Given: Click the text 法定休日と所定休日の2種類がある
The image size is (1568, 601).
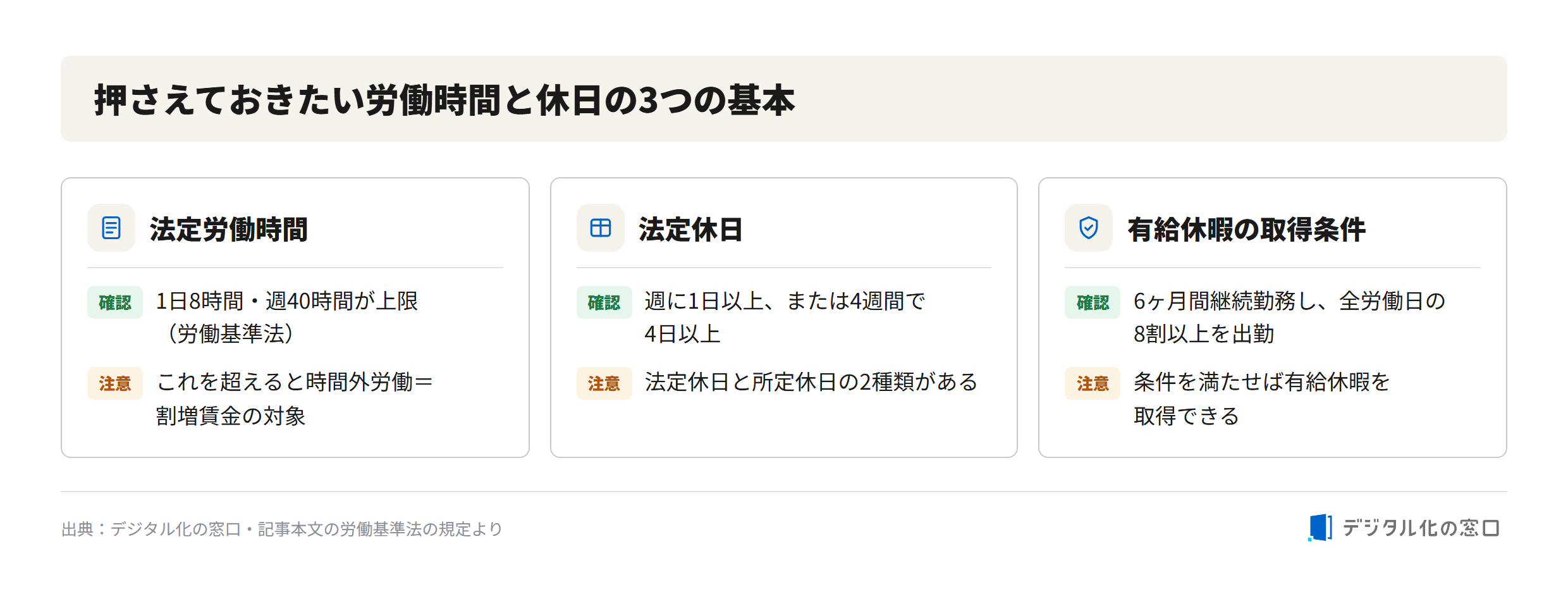Looking at the screenshot, I should pyautogui.click(x=811, y=382).
